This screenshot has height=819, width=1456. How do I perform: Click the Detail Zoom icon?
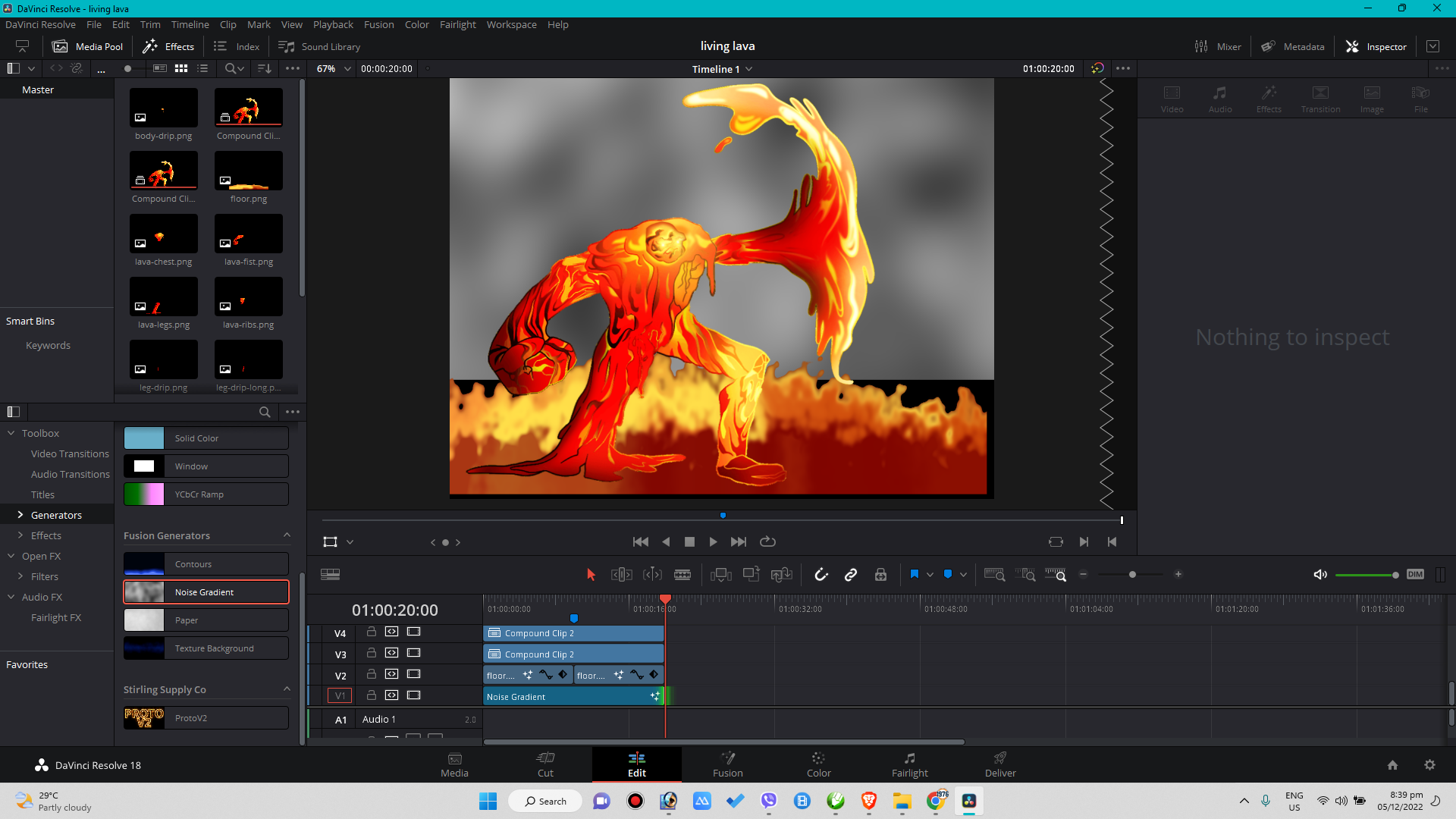coord(1025,575)
